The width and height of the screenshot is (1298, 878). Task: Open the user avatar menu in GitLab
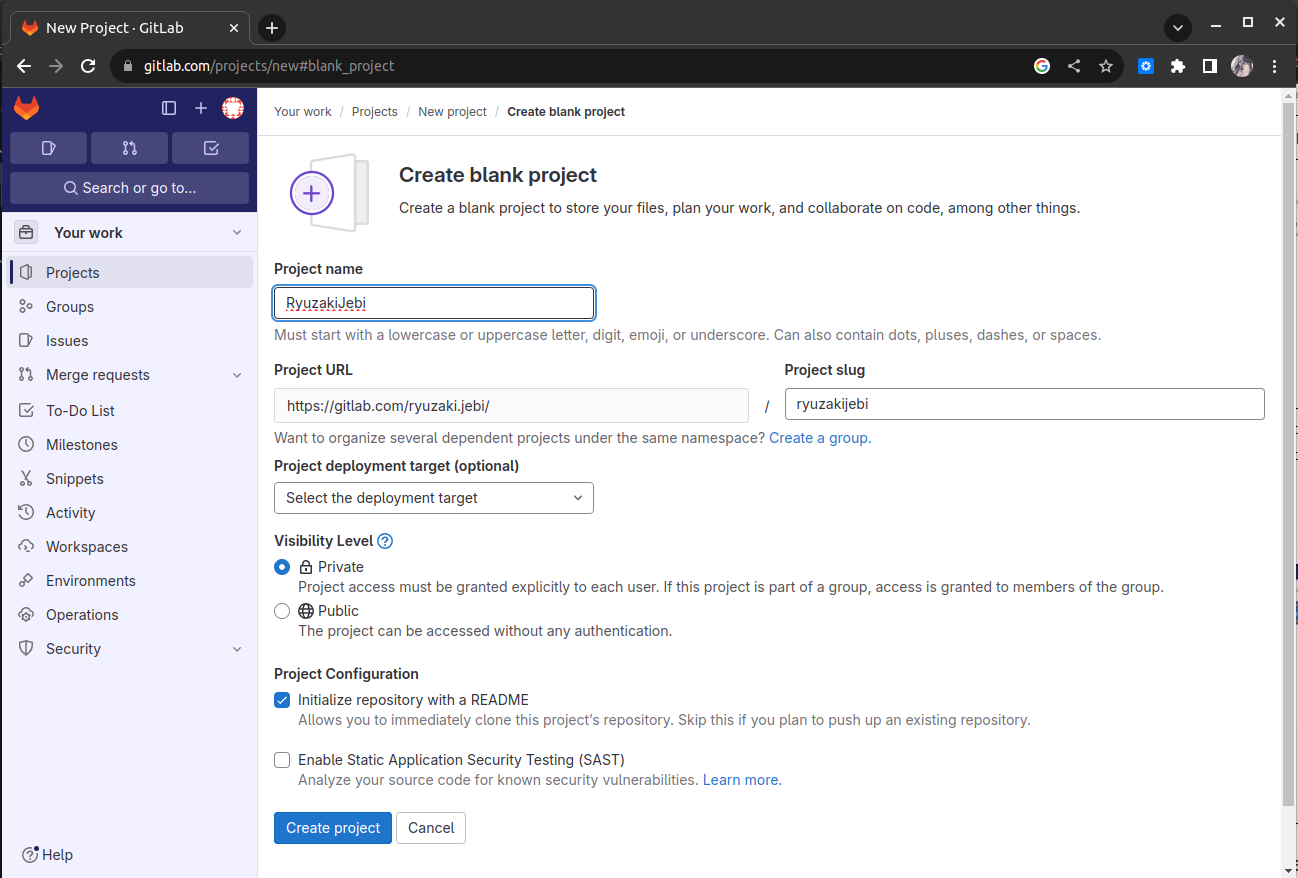(233, 108)
